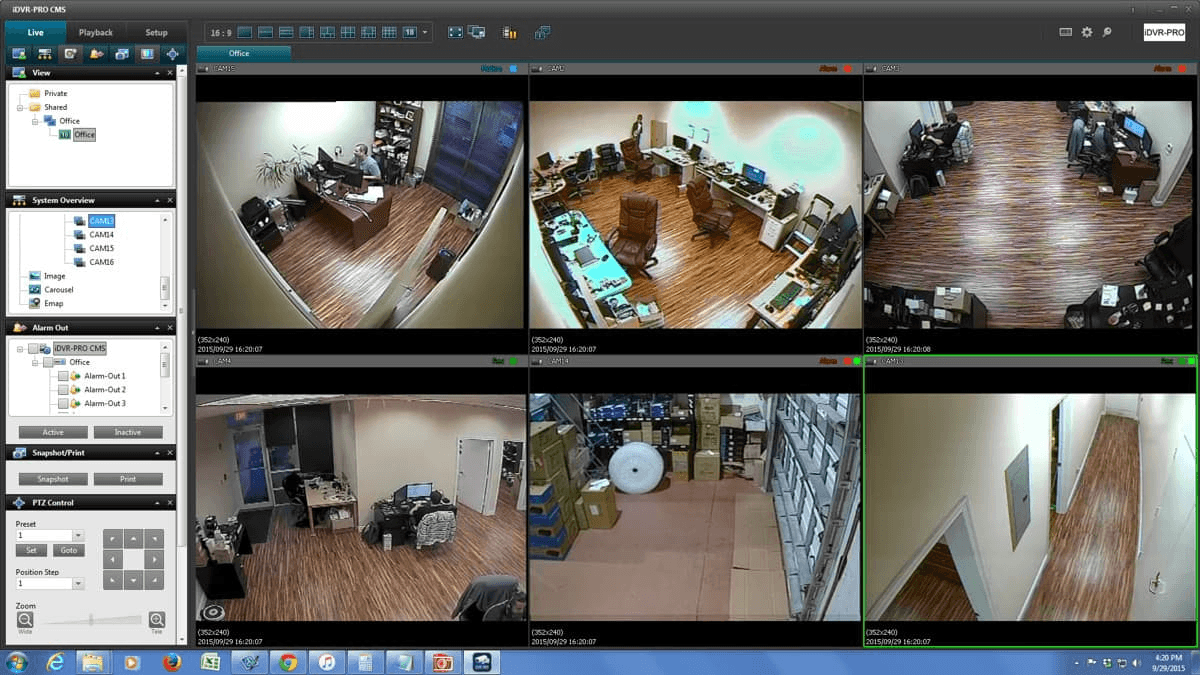
Task: Select the single camera view layout
Action: [x=242, y=32]
